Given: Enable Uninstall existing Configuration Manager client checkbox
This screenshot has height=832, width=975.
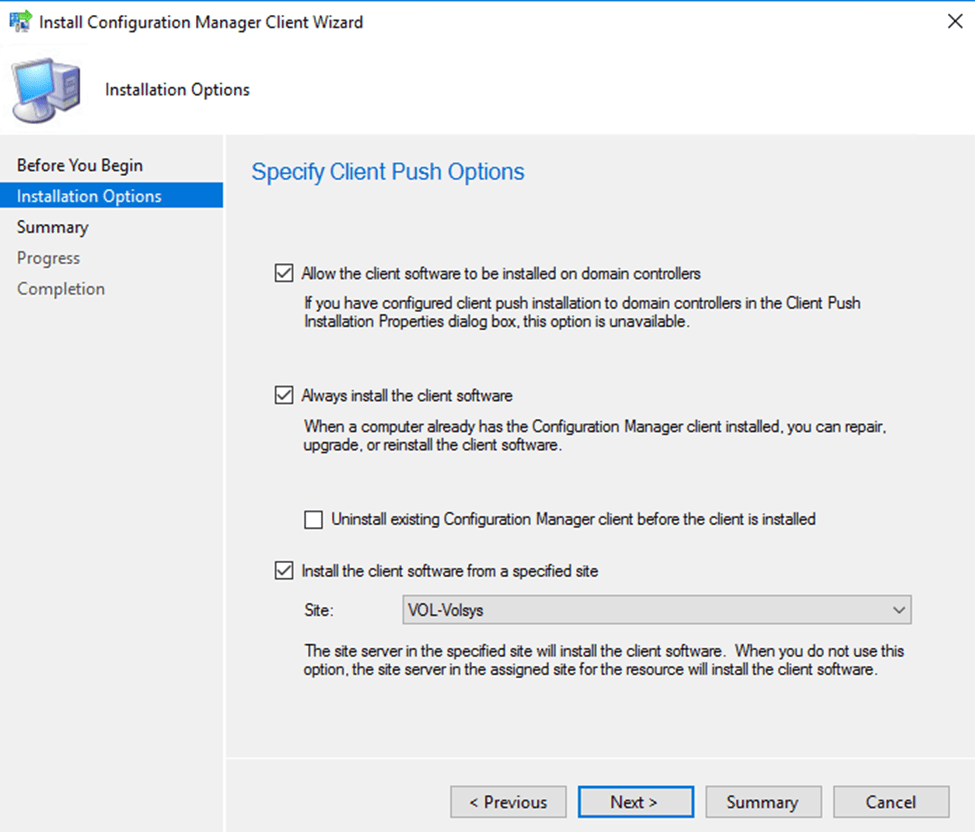Looking at the screenshot, I should (314, 519).
